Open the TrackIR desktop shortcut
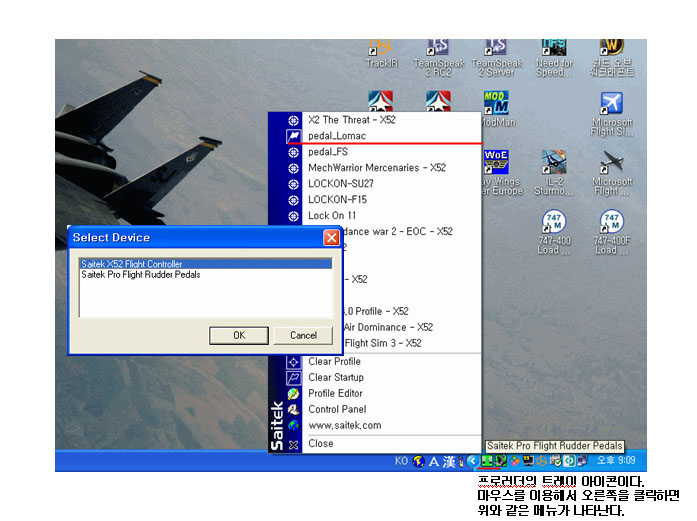The image size is (697, 521). 381,54
